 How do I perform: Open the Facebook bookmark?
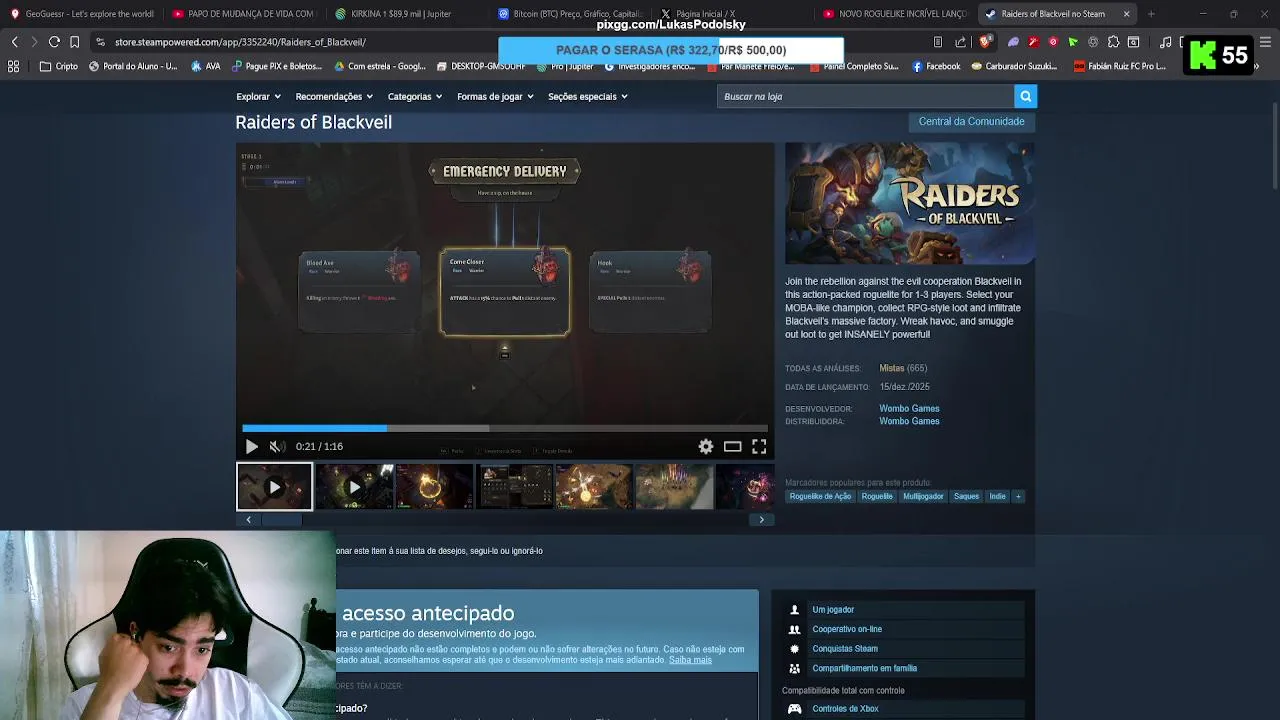coord(936,66)
